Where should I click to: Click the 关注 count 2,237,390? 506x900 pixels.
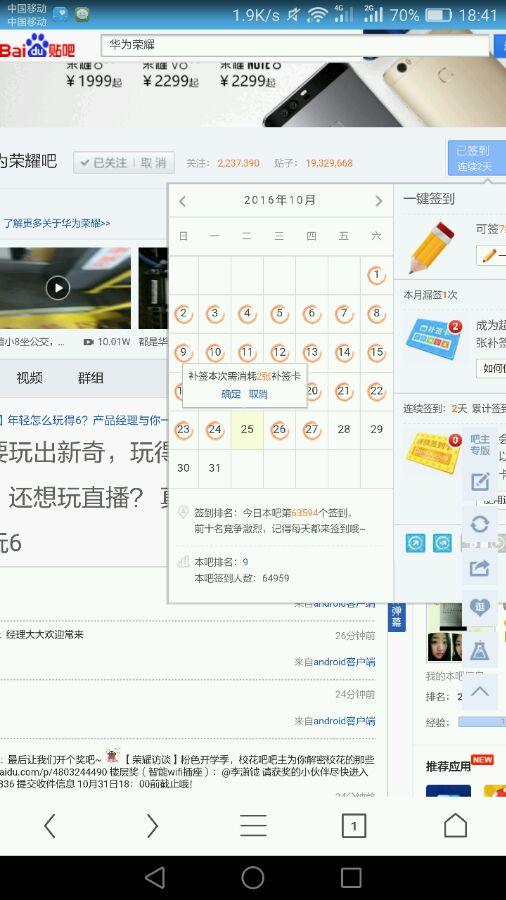[238, 163]
